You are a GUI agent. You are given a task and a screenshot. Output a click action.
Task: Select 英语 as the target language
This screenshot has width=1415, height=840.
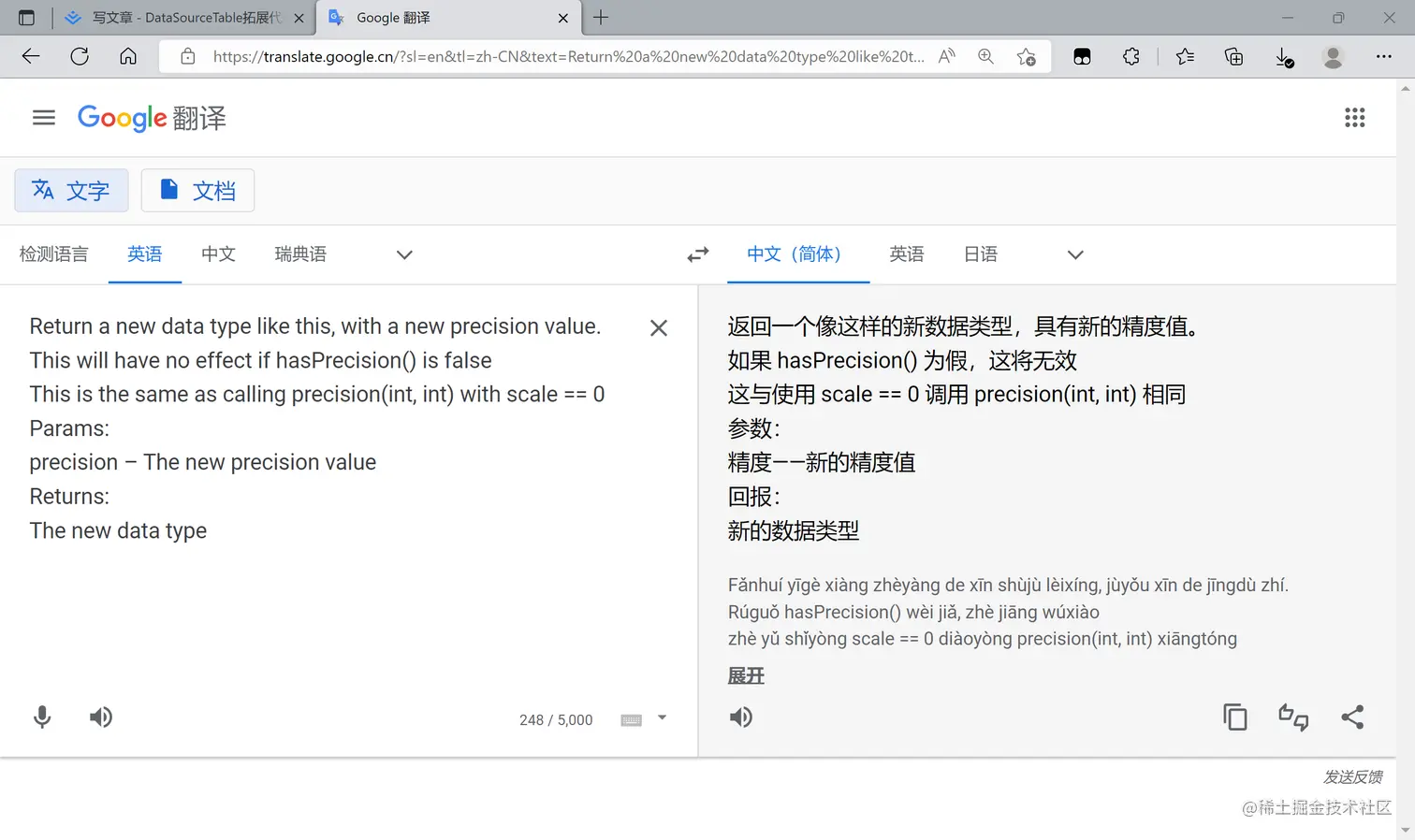[907, 254]
